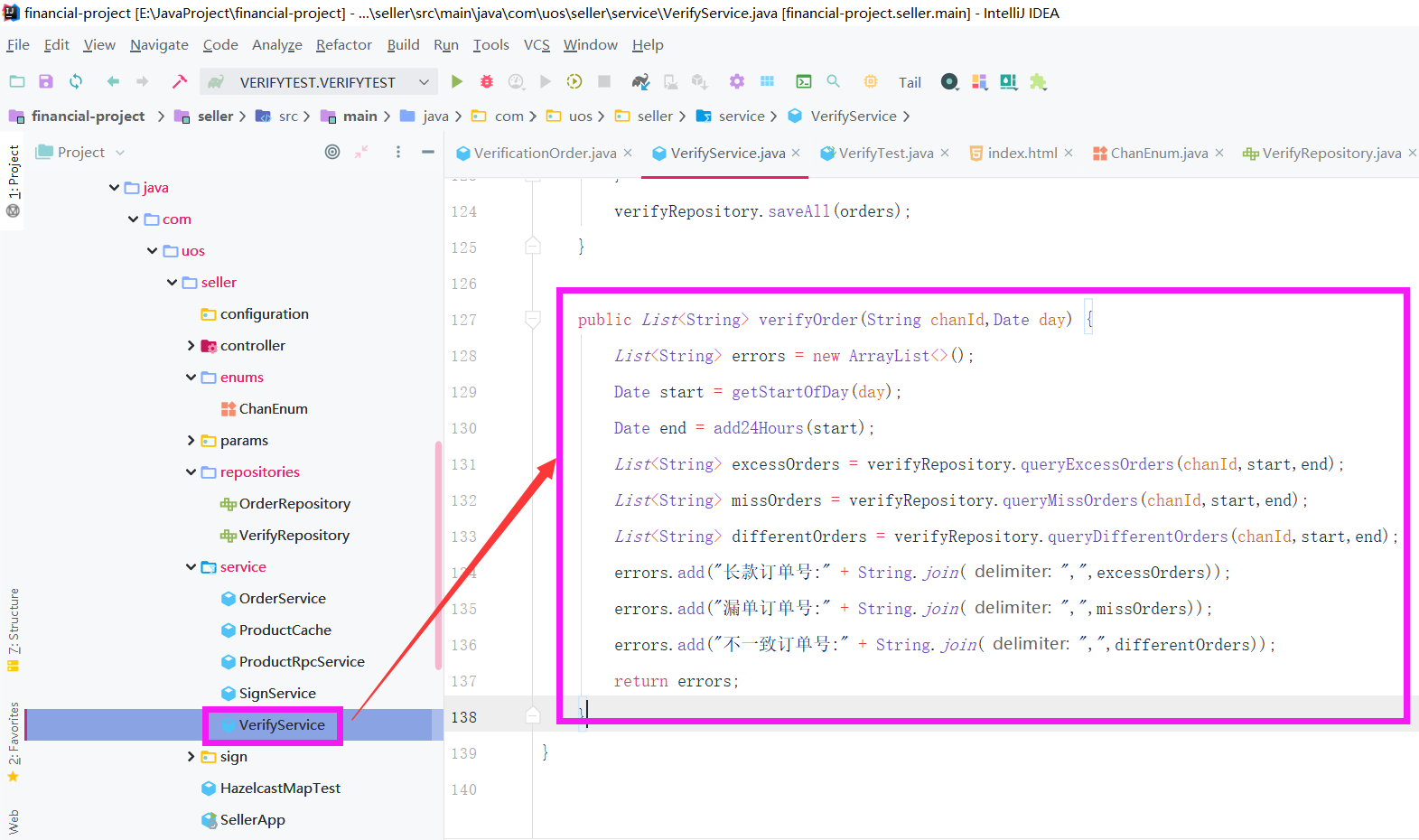This screenshot has width=1419, height=840.
Task: Open the Refactor menu
Action: (343, 45)
